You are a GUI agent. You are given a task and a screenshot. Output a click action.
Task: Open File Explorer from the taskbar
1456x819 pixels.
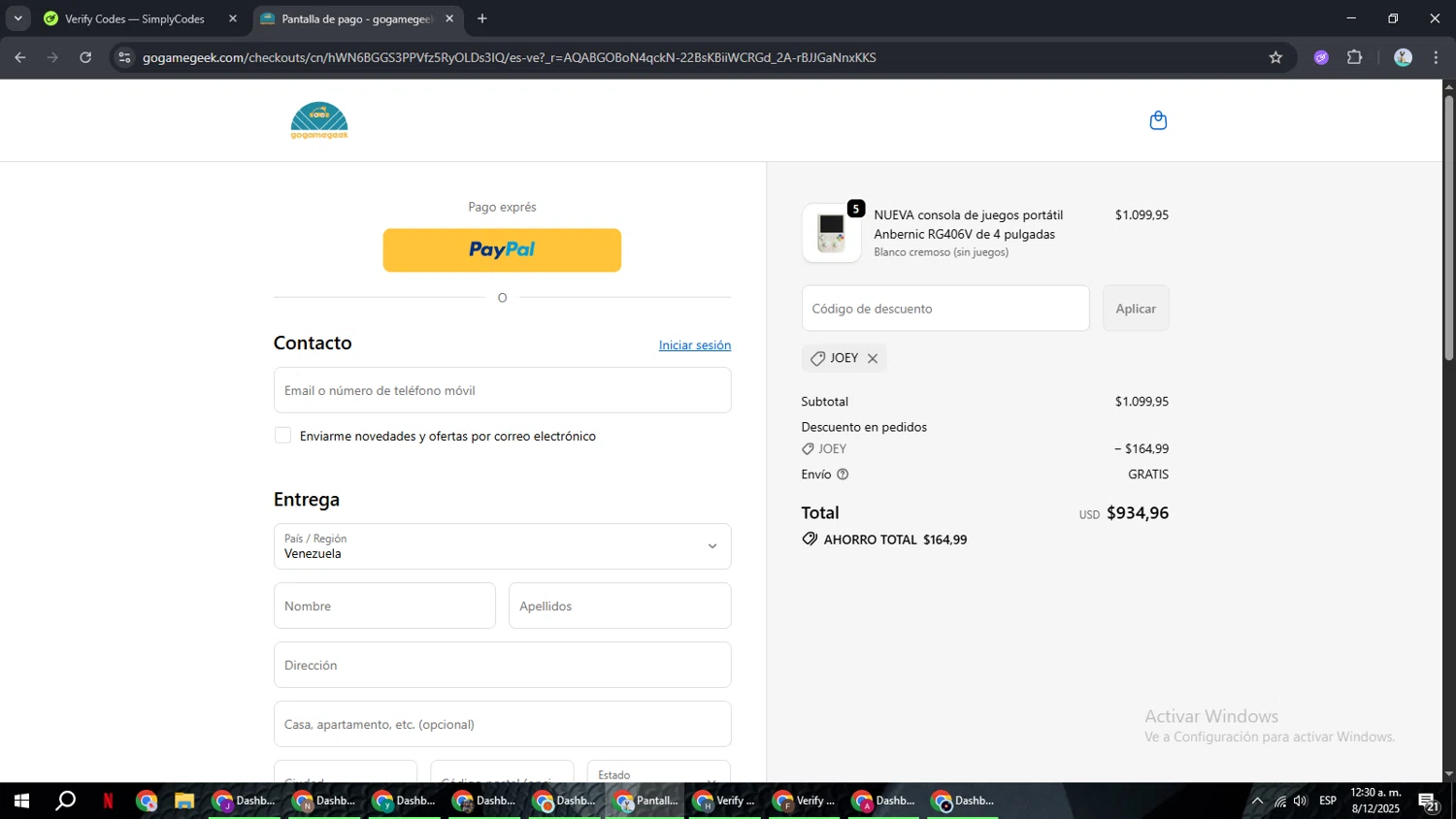click(x=184, y=801)
